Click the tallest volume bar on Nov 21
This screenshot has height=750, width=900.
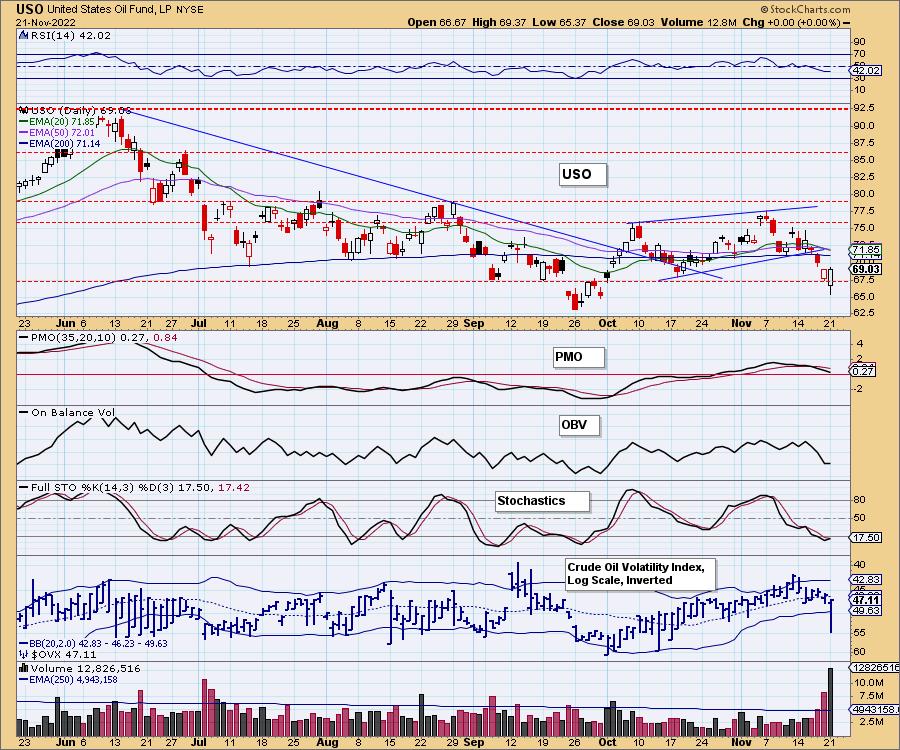pyautogui.click(x=830, y=702)
